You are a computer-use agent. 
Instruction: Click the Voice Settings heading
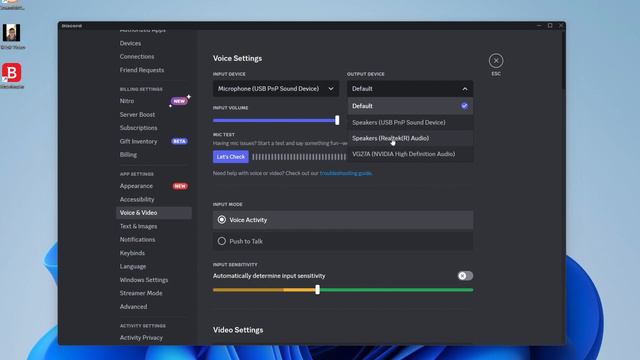(237, 58)
